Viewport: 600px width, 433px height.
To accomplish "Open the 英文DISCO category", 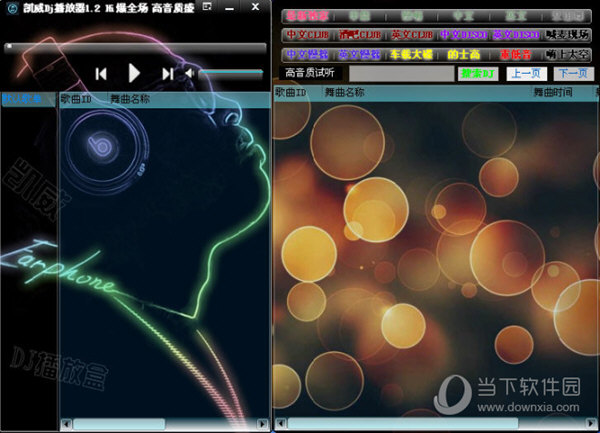I will 516,35.
